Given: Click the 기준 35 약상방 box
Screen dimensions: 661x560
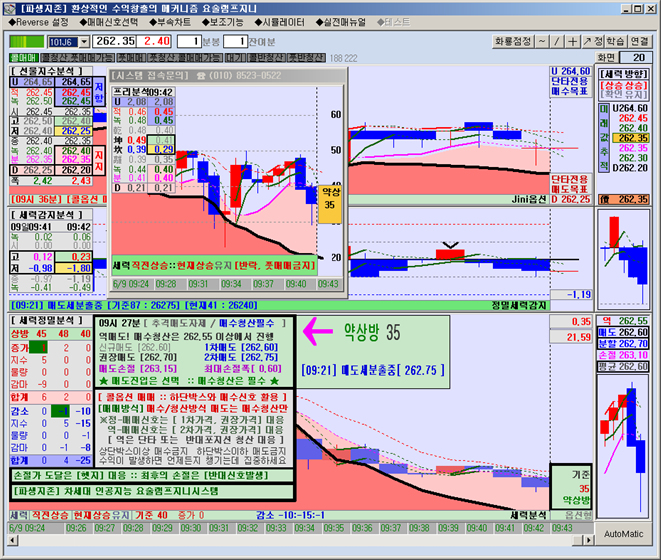Looking at the screenshot, I should pos(571,487).
